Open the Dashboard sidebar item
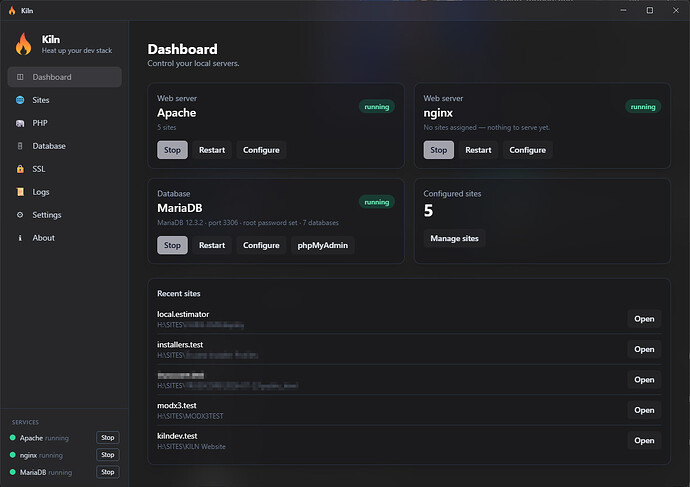This screenshot has height=487, width=690. (64, 77)
